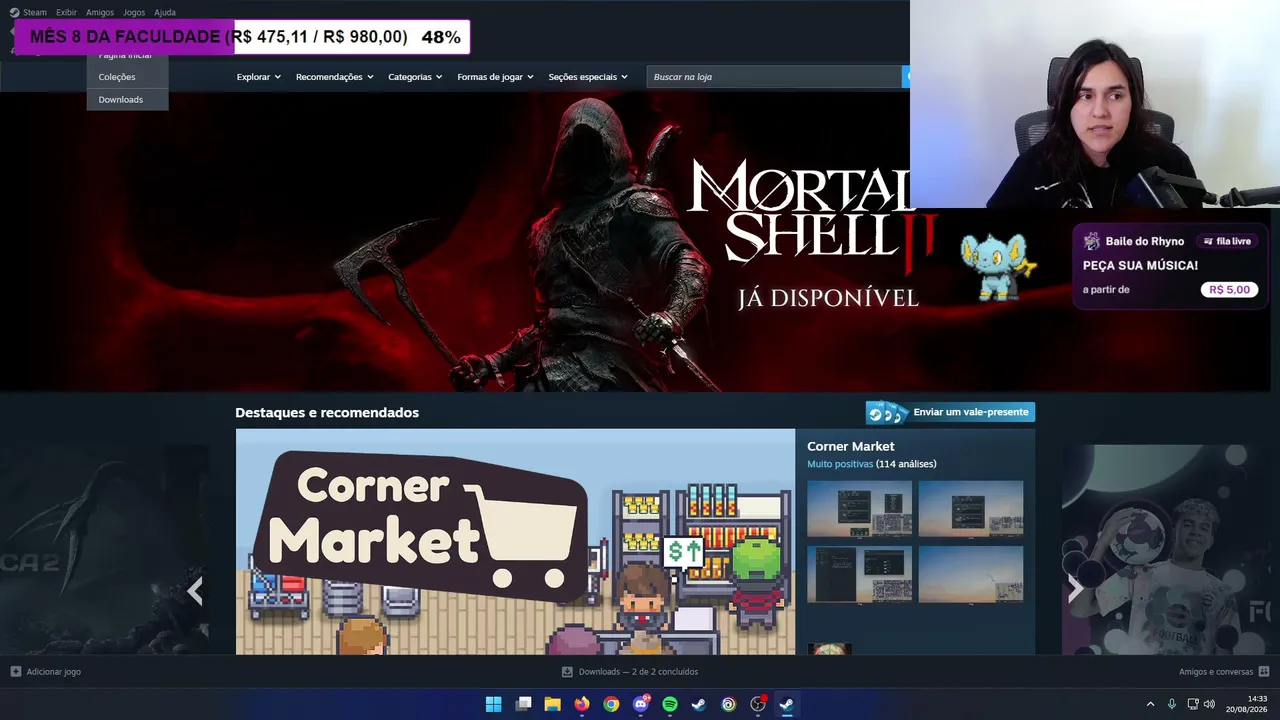Screen dimensions: 1280x720
Task: Click the Steam logo in the menu bar
Action: (14, 12)
